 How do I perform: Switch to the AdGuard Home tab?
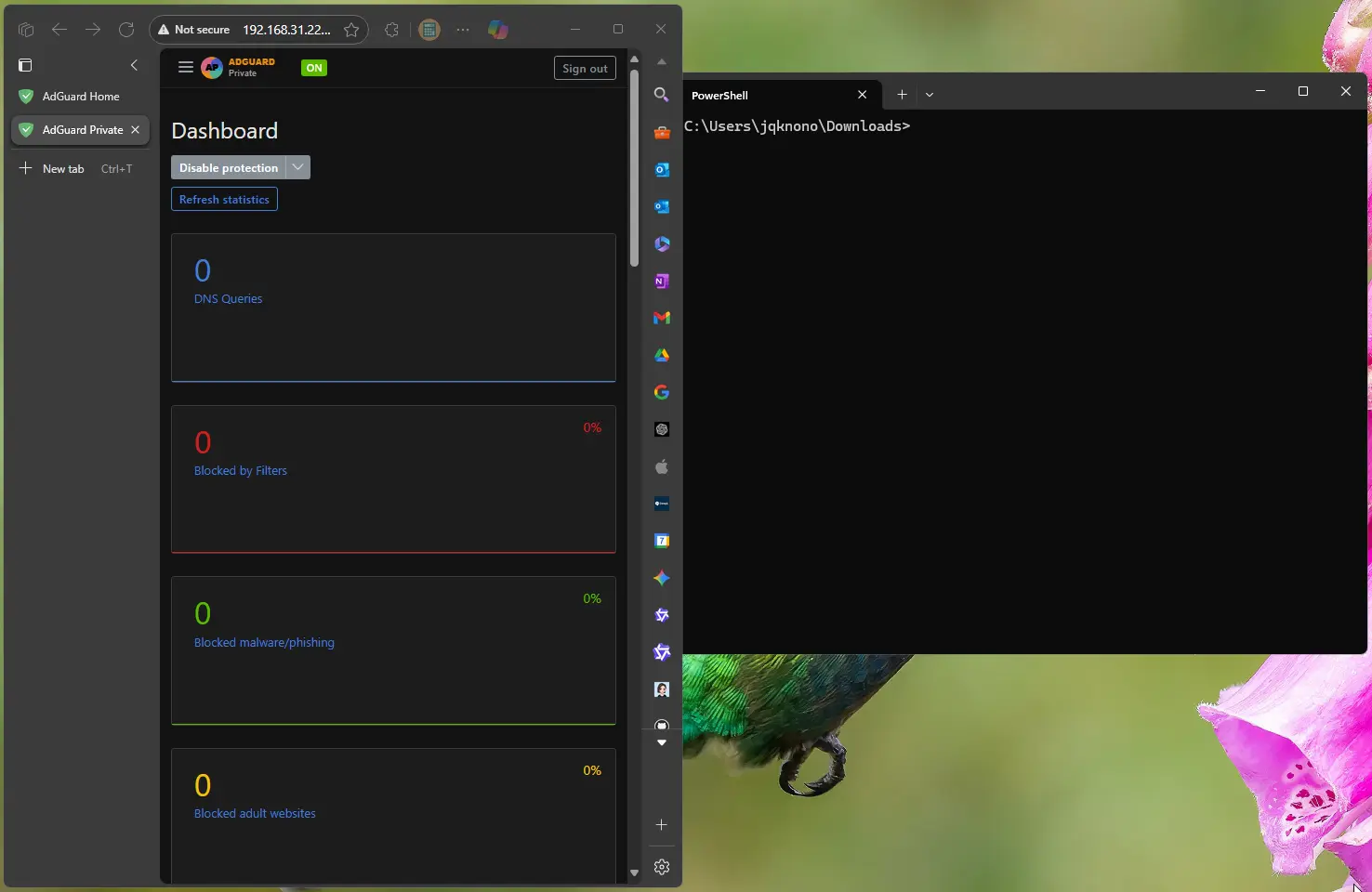coord(80,97)
